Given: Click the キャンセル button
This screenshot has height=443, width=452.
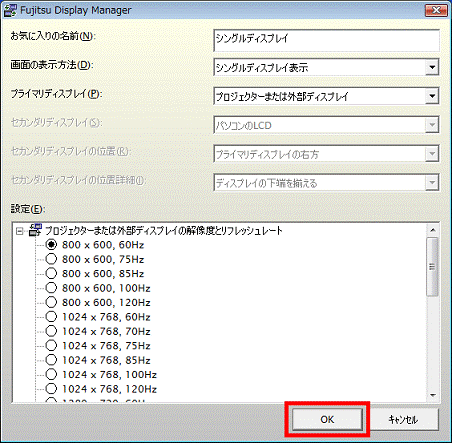Looking at the screenshot, I should (x=403, y=419).
